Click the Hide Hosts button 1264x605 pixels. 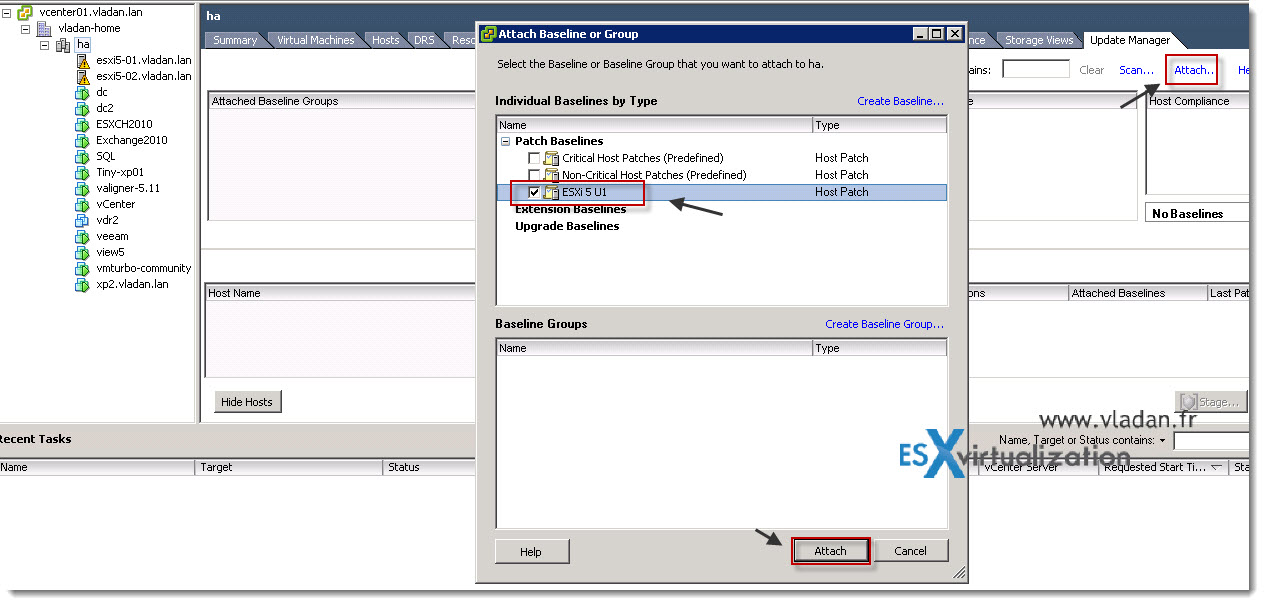[x=246, y=401]
